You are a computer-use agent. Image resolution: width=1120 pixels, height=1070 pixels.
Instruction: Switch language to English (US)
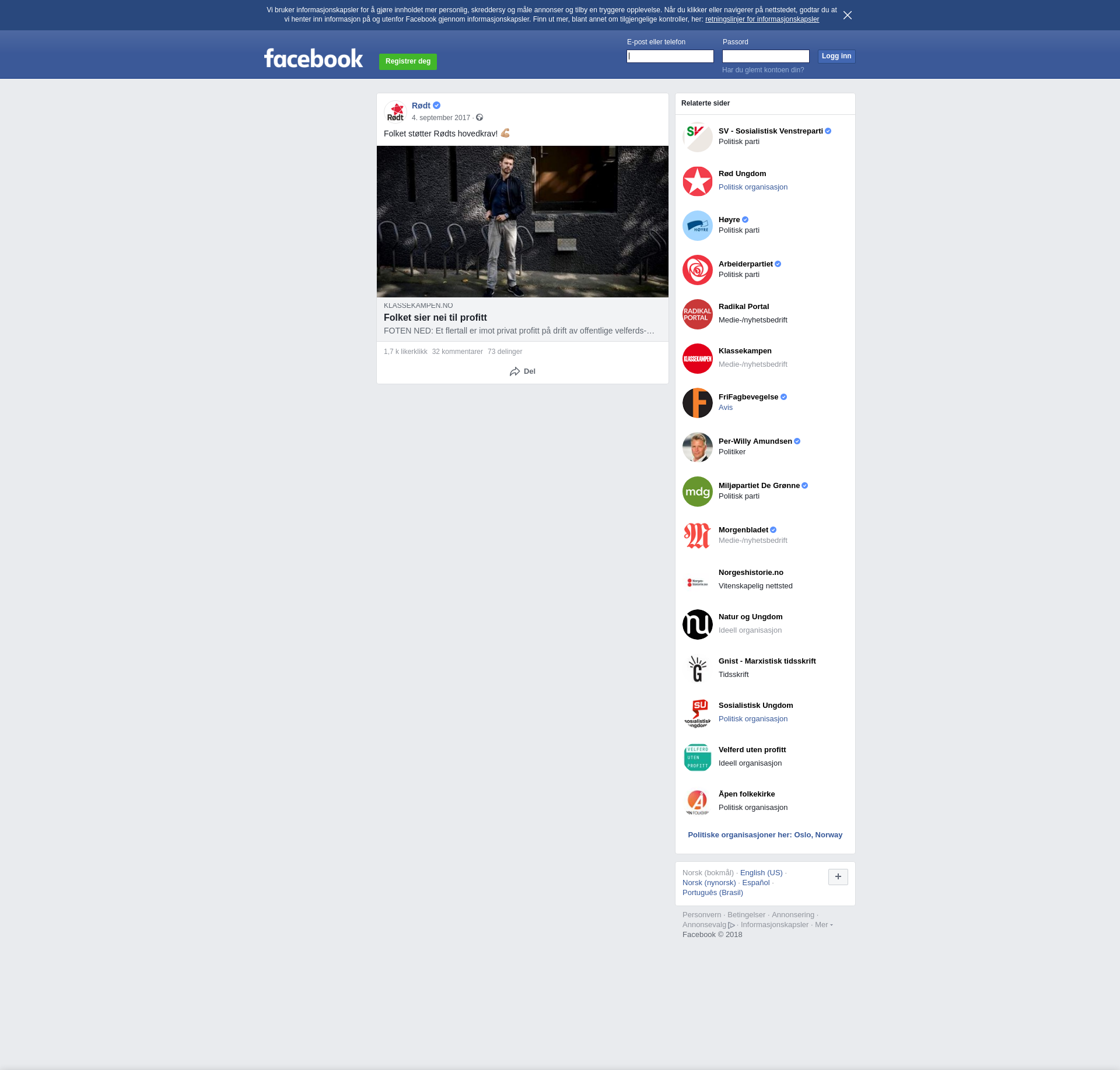761,873
